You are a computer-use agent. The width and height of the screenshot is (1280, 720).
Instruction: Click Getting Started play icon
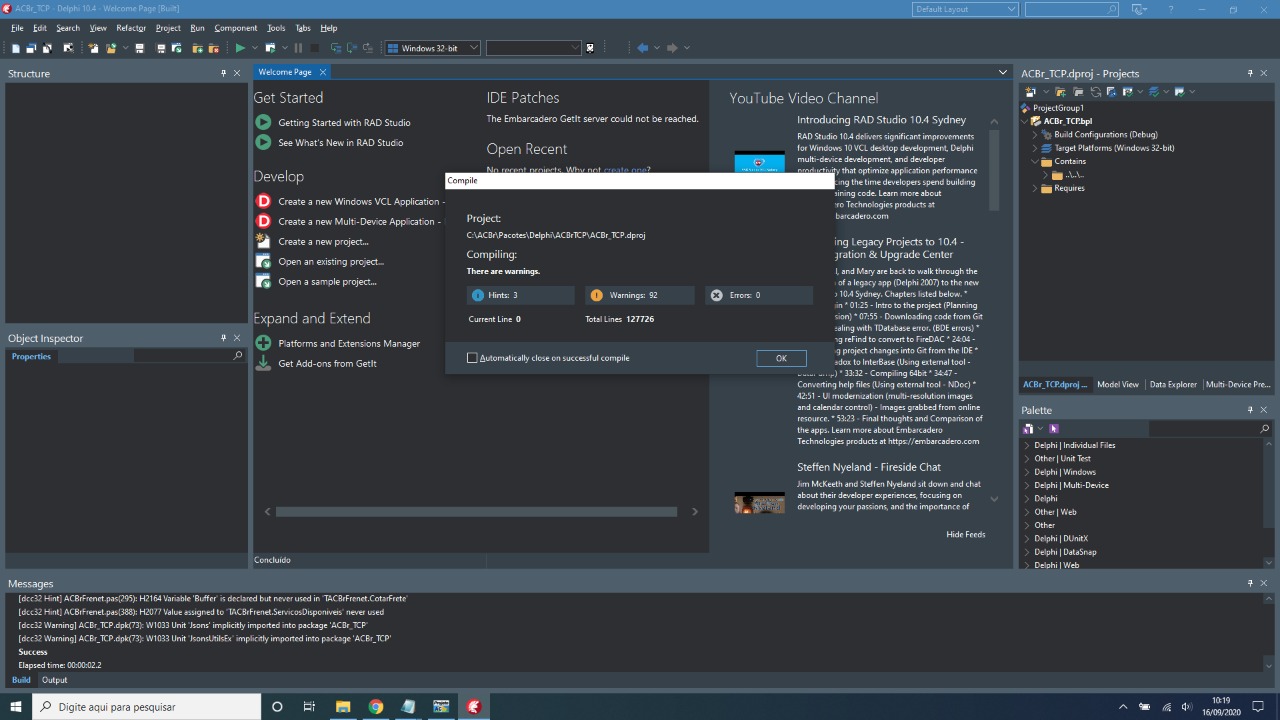click(x=263, y=122)
